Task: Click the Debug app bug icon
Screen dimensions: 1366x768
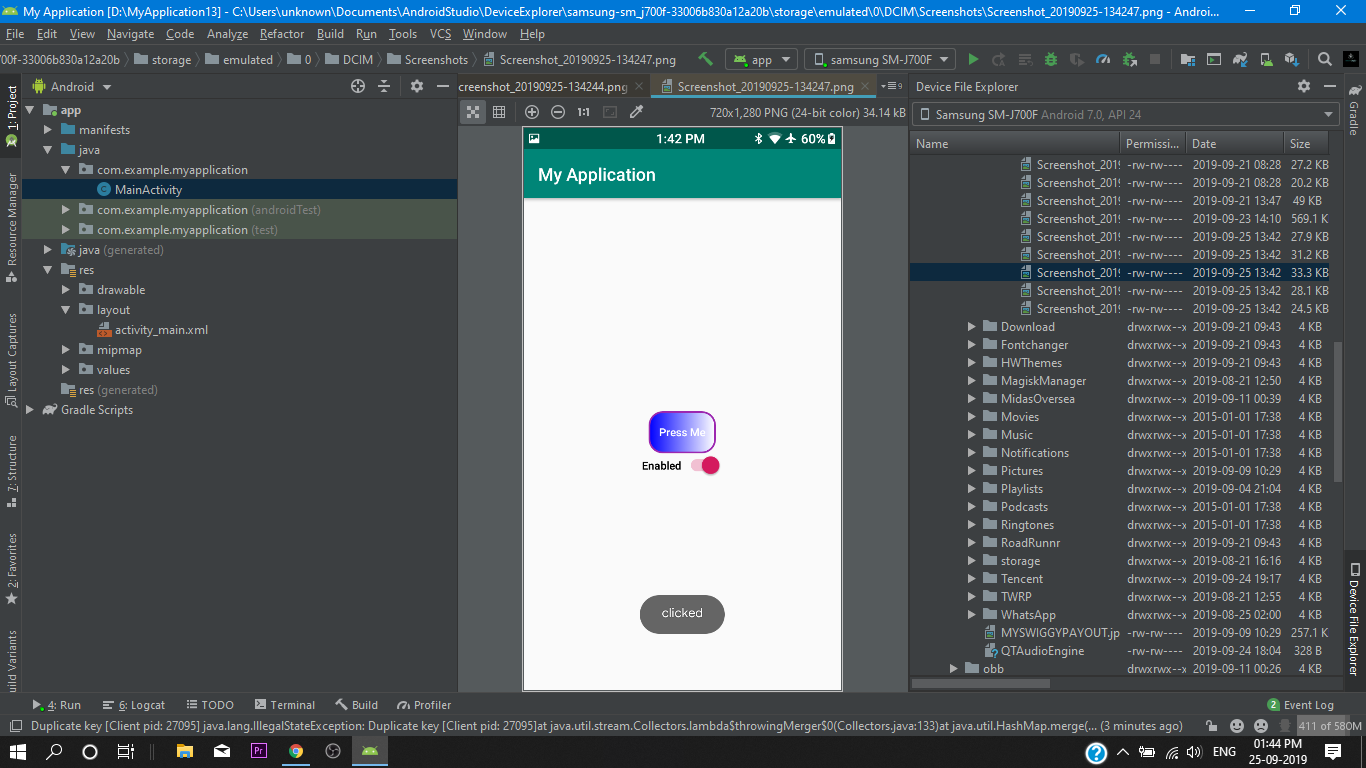Action: (x=1051, y=60)
